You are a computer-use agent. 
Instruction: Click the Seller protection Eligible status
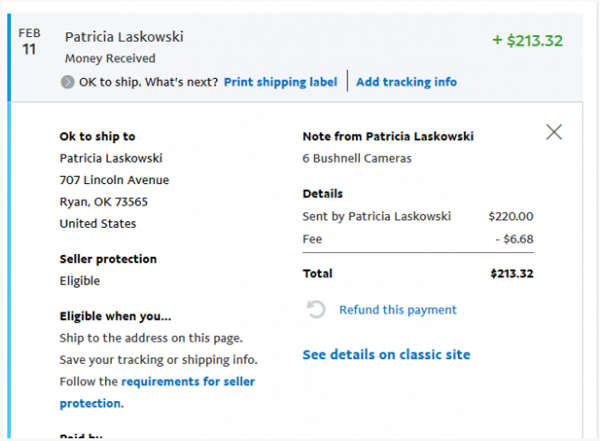tap(80, 281)
